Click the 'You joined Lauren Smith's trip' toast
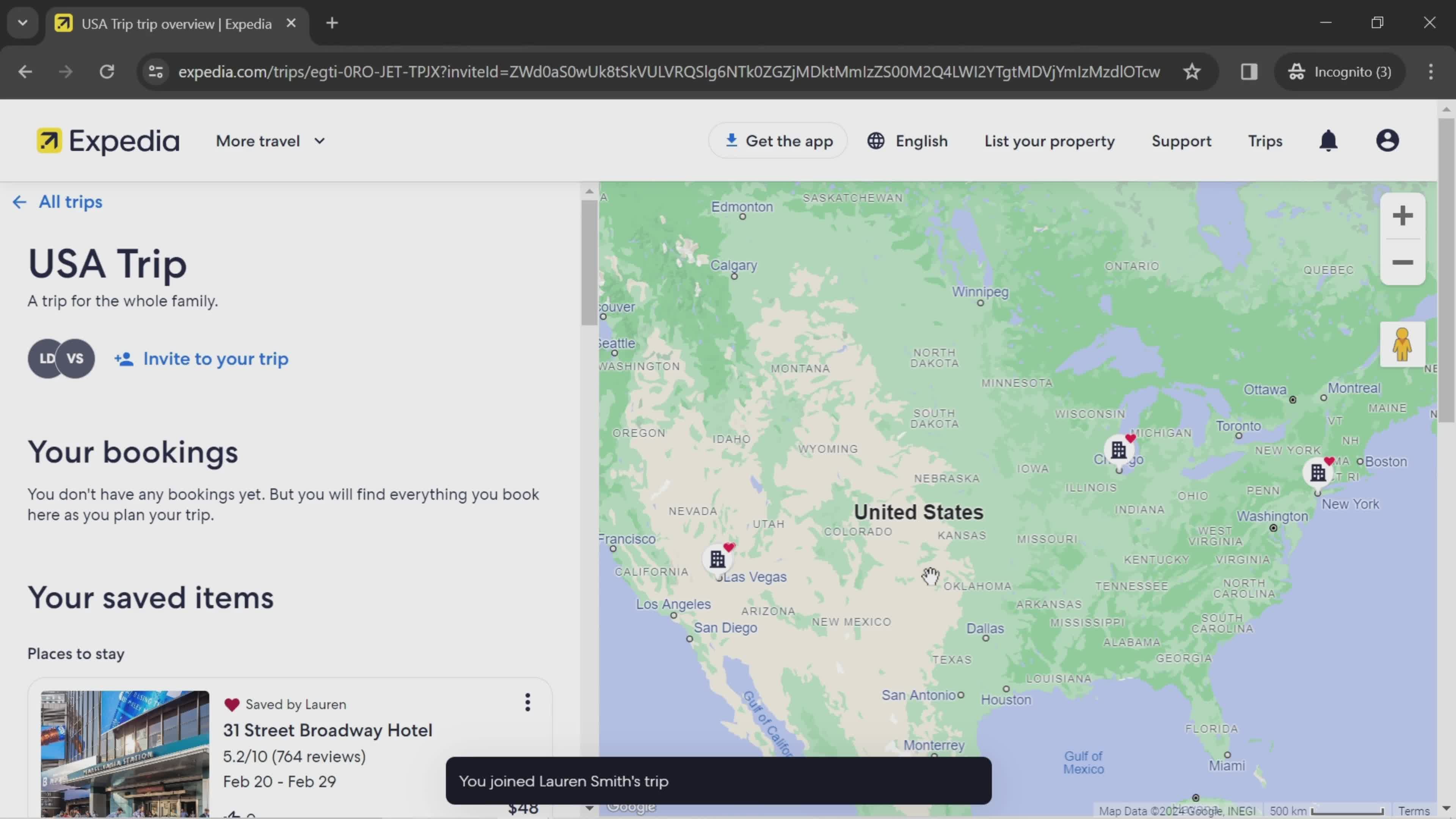1456x819 pixels. (x=719, y=781)
